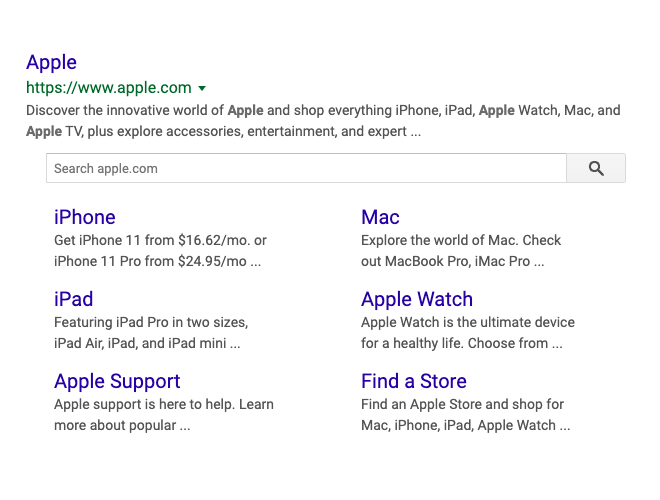Click the 'Apple support is here to help' snippet
The image size is (660, 500).
pyautogui.click(x=164, y=415)
